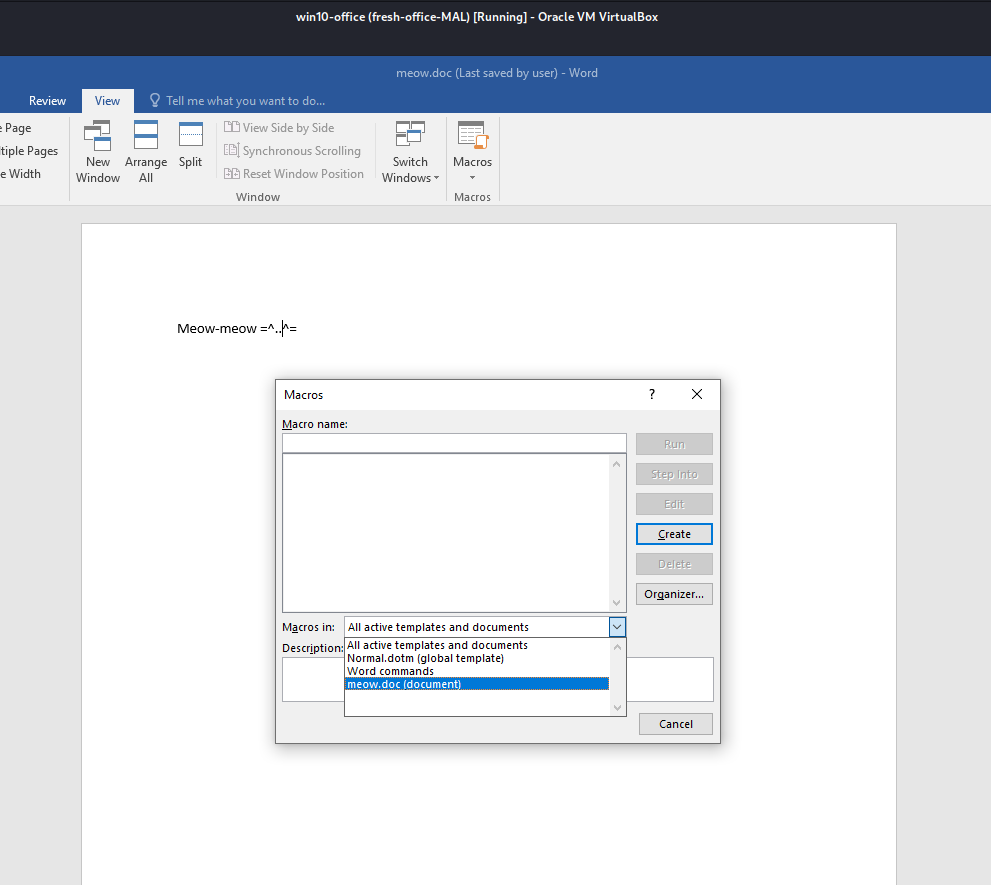Cancel the Macros dialog
991x885 pixels.
point(676,724)
